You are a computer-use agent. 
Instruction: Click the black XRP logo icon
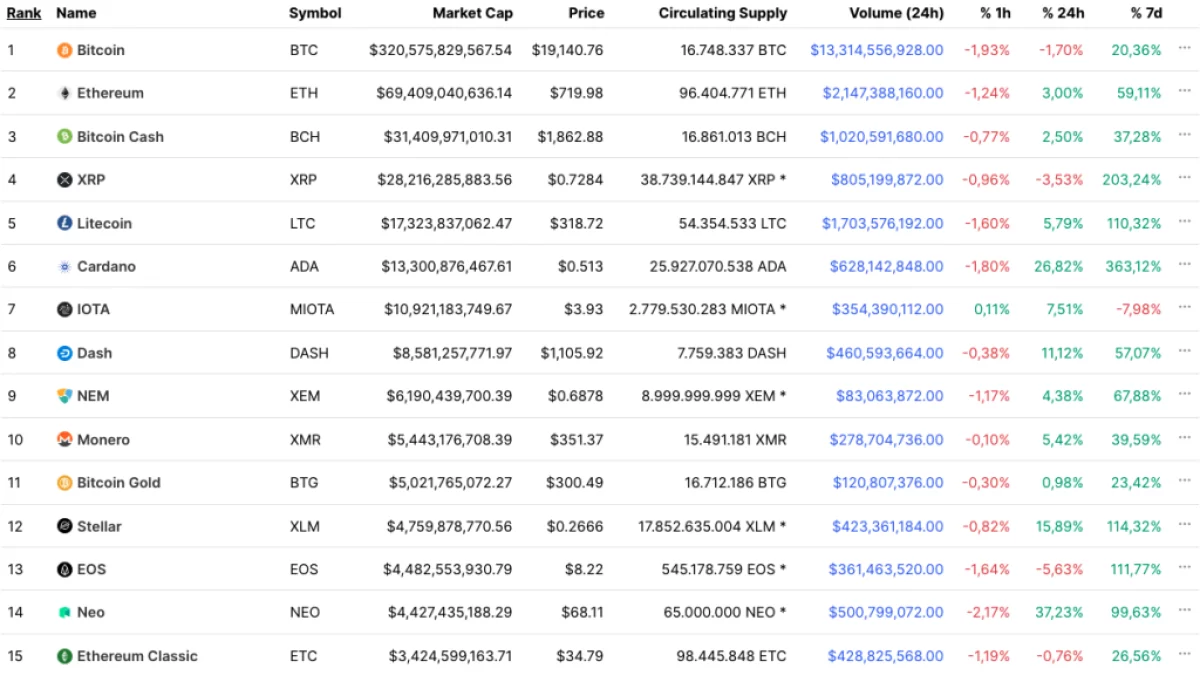[x=65, y=180]
